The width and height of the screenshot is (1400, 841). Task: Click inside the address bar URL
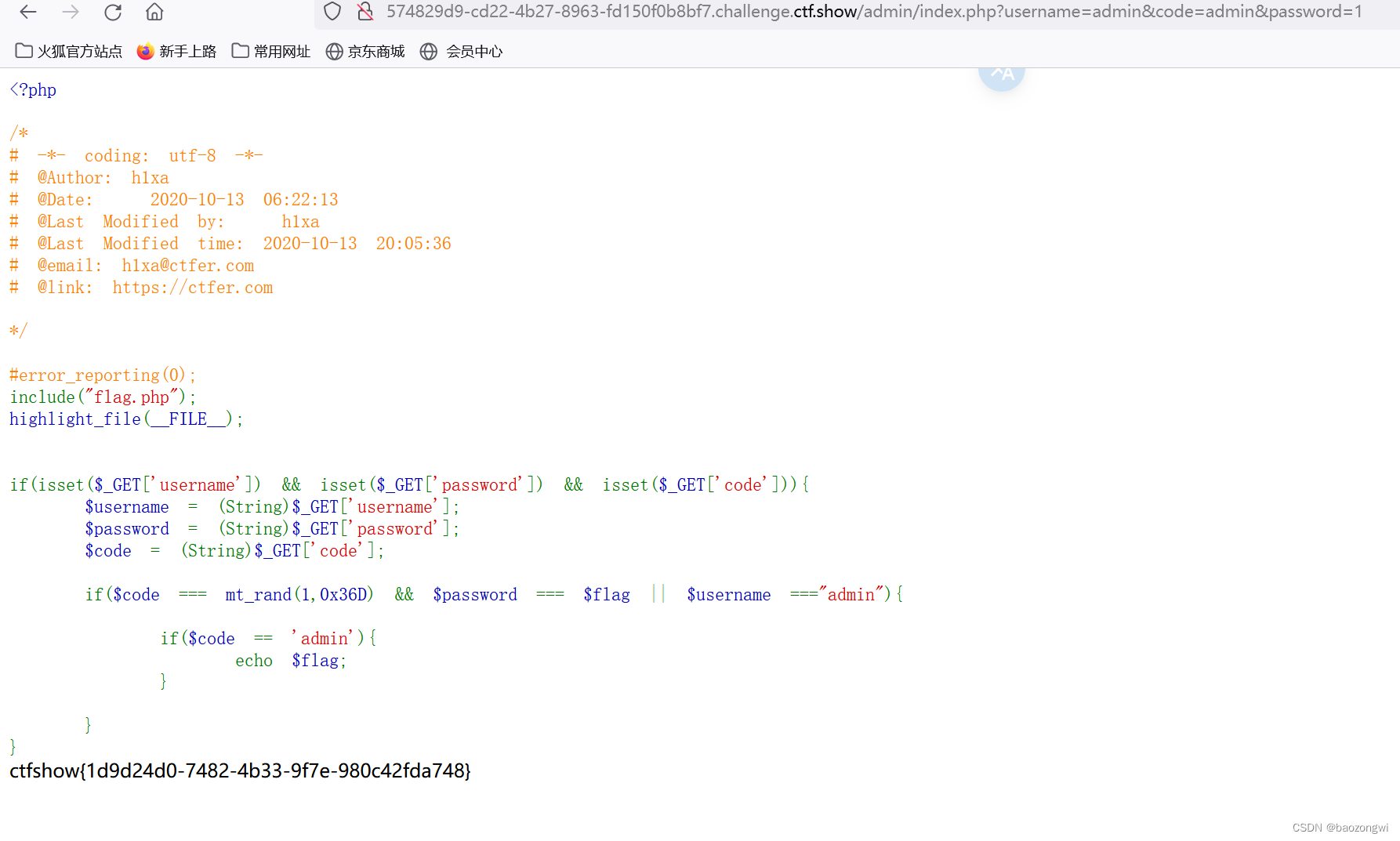pos(705,11)
